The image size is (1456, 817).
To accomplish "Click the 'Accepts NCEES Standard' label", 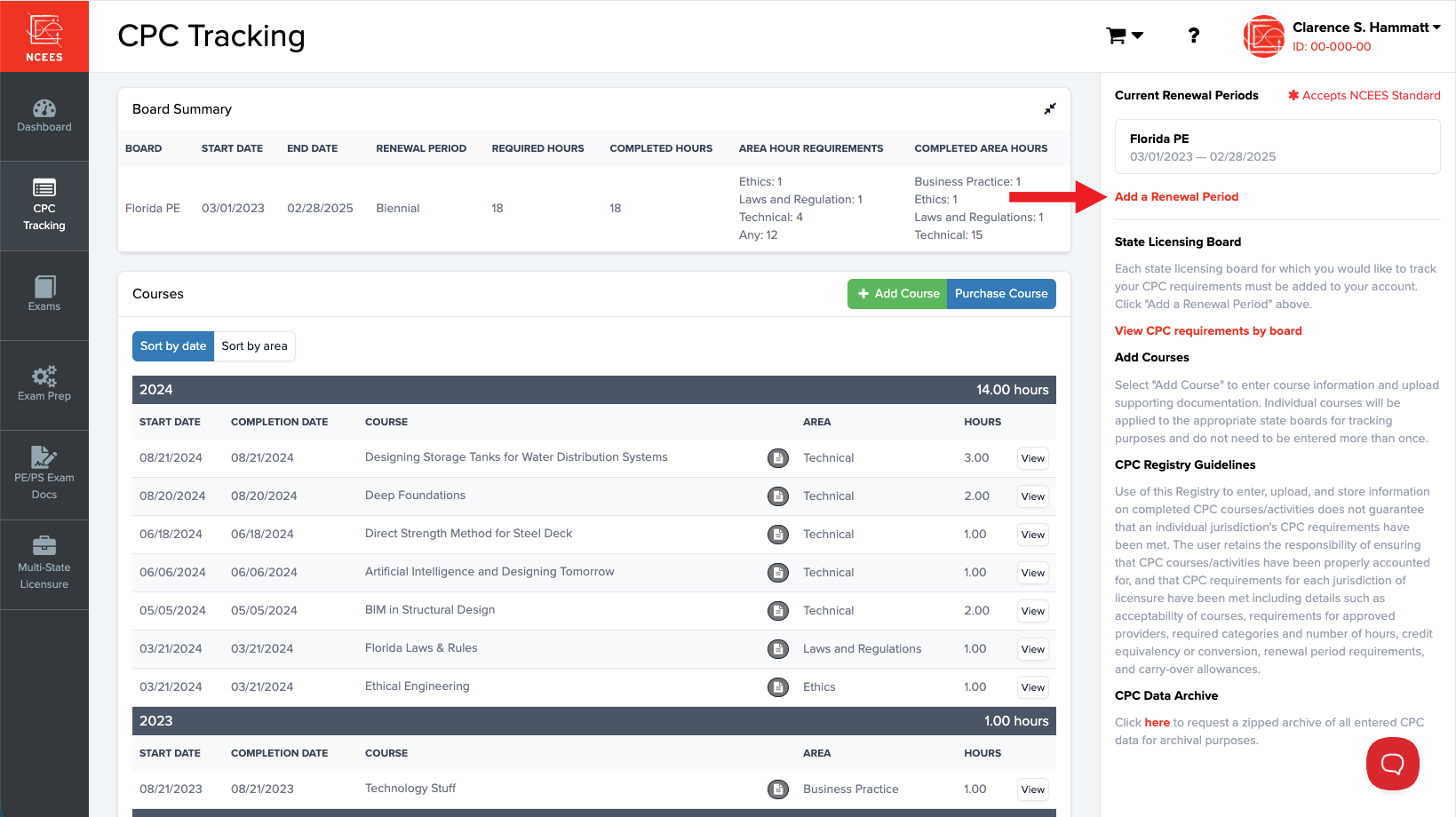I will point(1365,96).
